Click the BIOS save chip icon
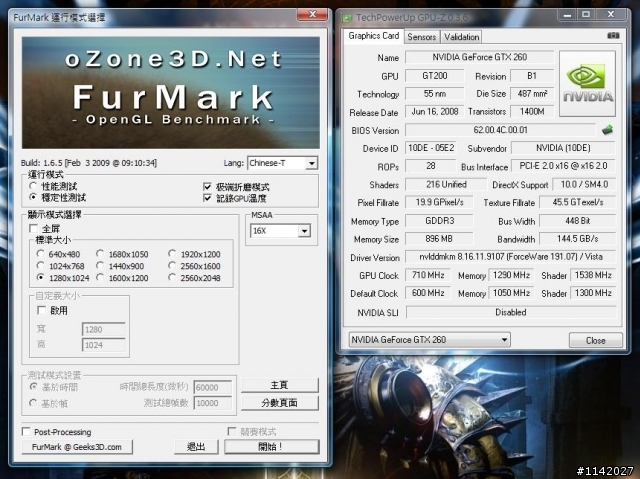This screenshot has height=479, width=640. pos(607,130)
